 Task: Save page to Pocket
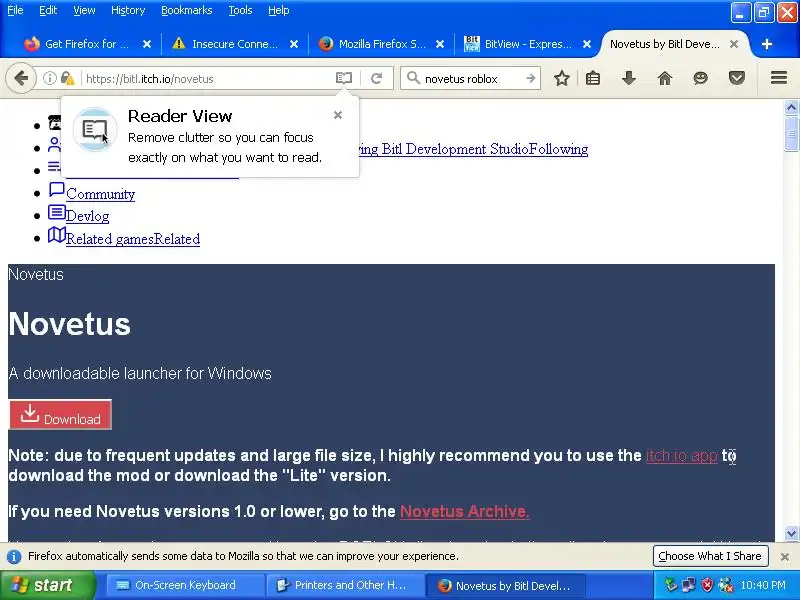(737, 78)
